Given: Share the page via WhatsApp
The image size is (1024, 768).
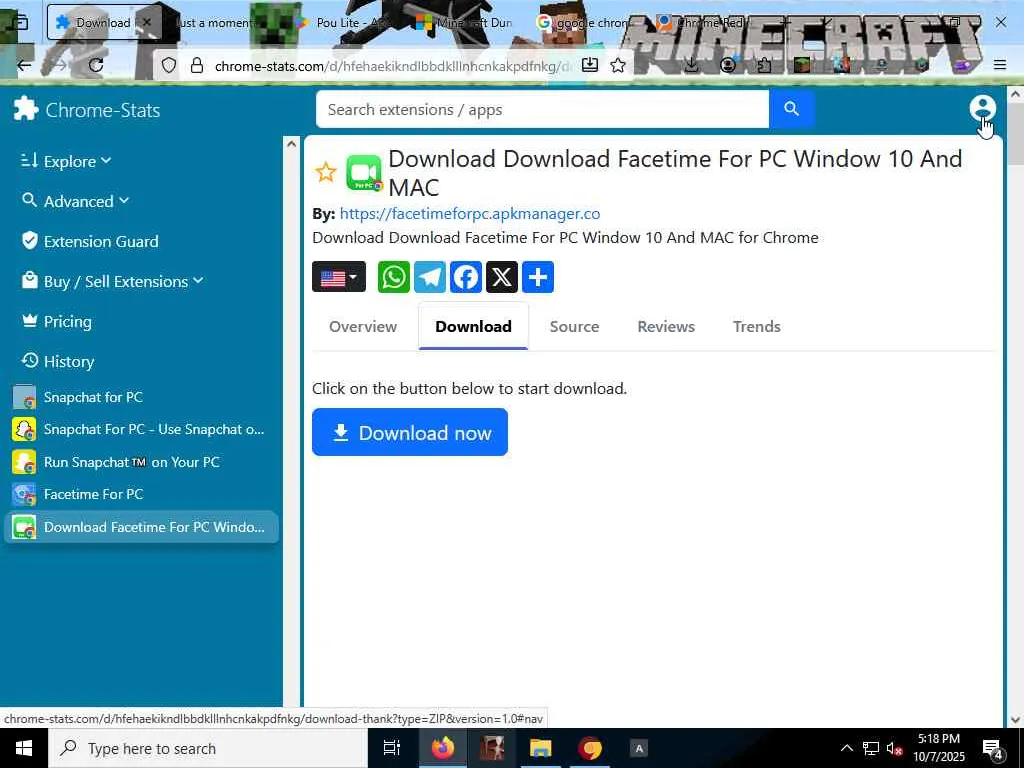Looking at the screenshot, I should coord(394,277).
